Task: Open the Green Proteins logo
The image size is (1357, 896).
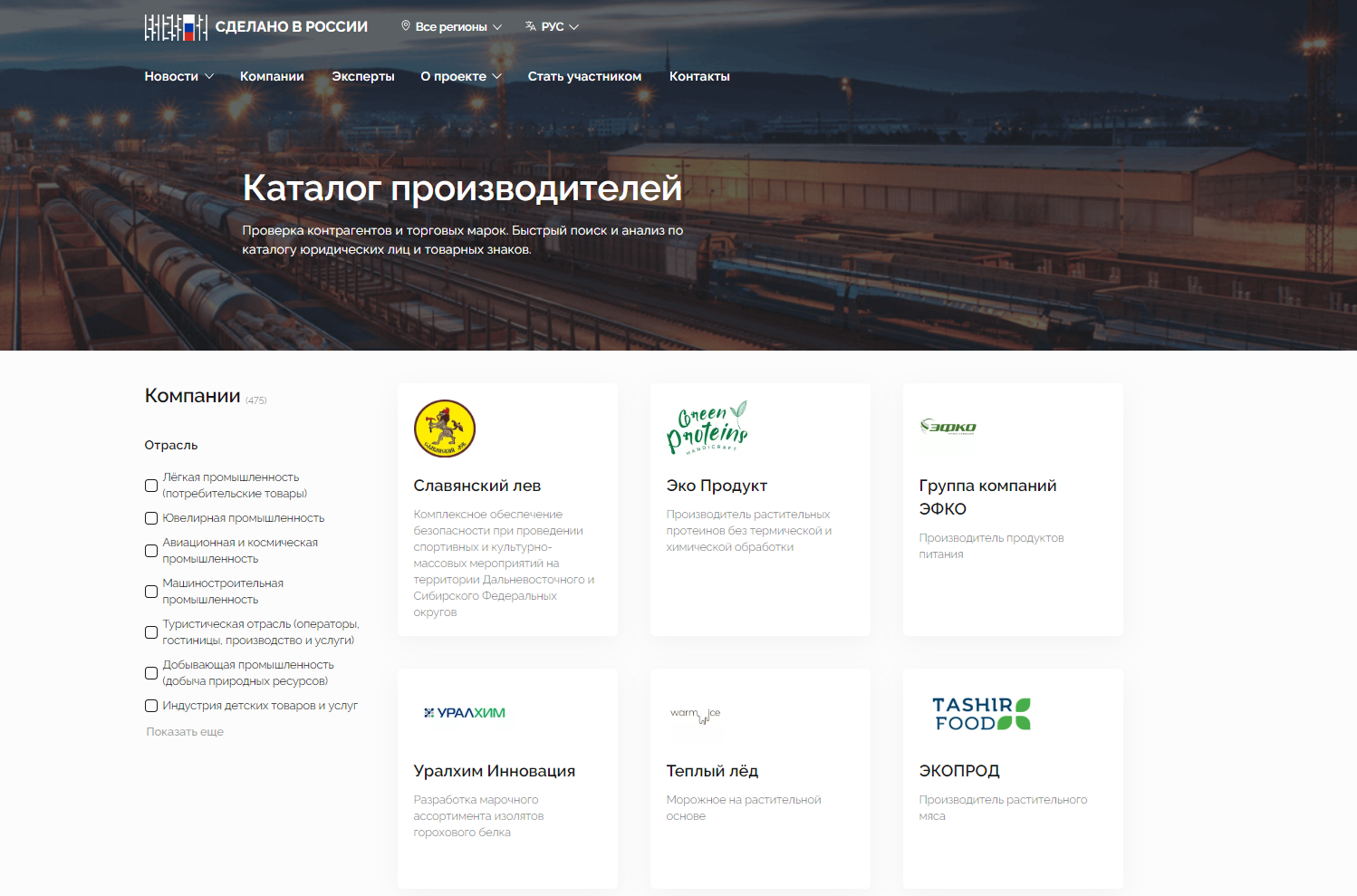Action: [x=707, y=427]
